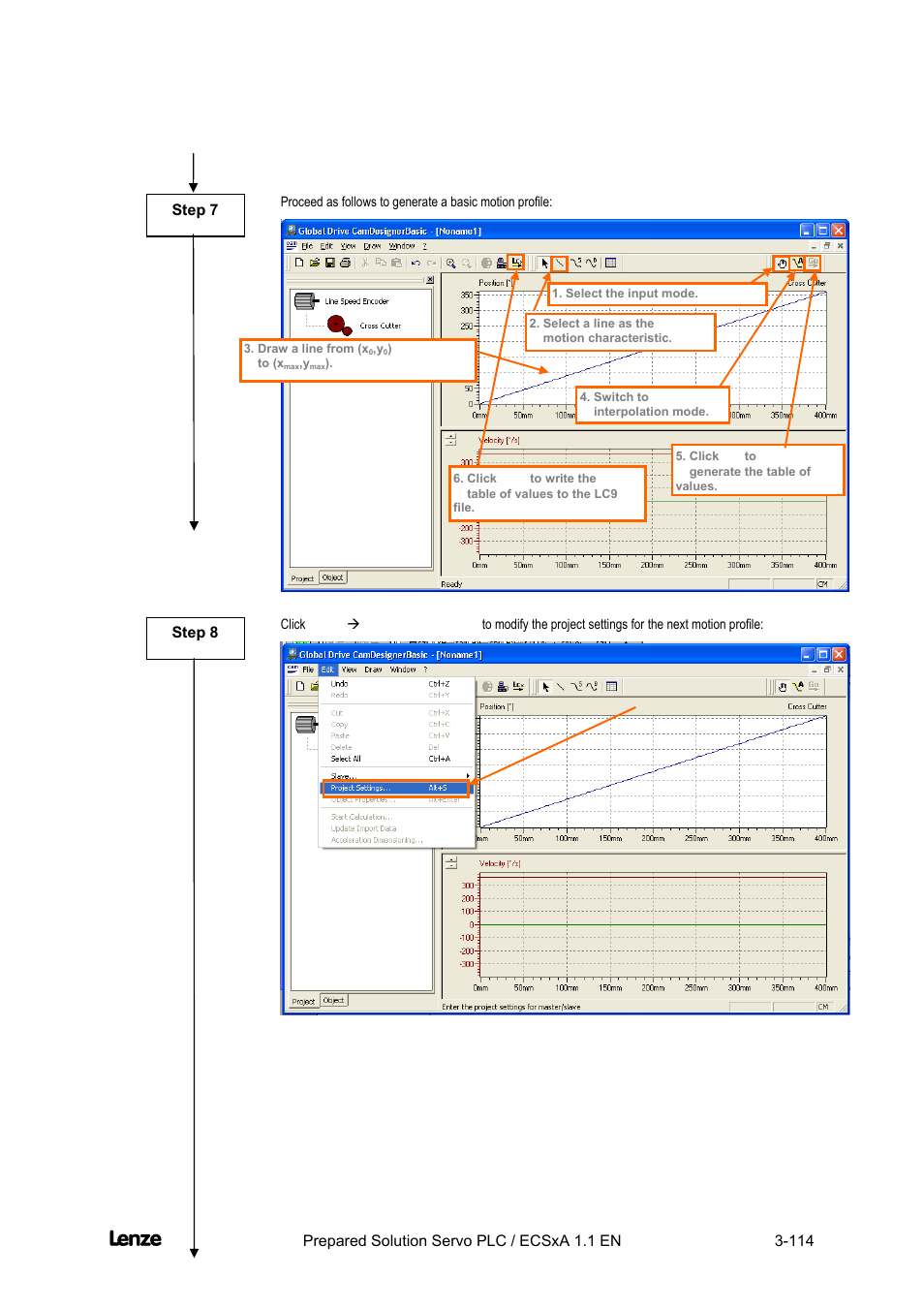Click the drive device icon left of LC9 in Step 7
This screenshot has height=1308, width=924.
[502, 263]
